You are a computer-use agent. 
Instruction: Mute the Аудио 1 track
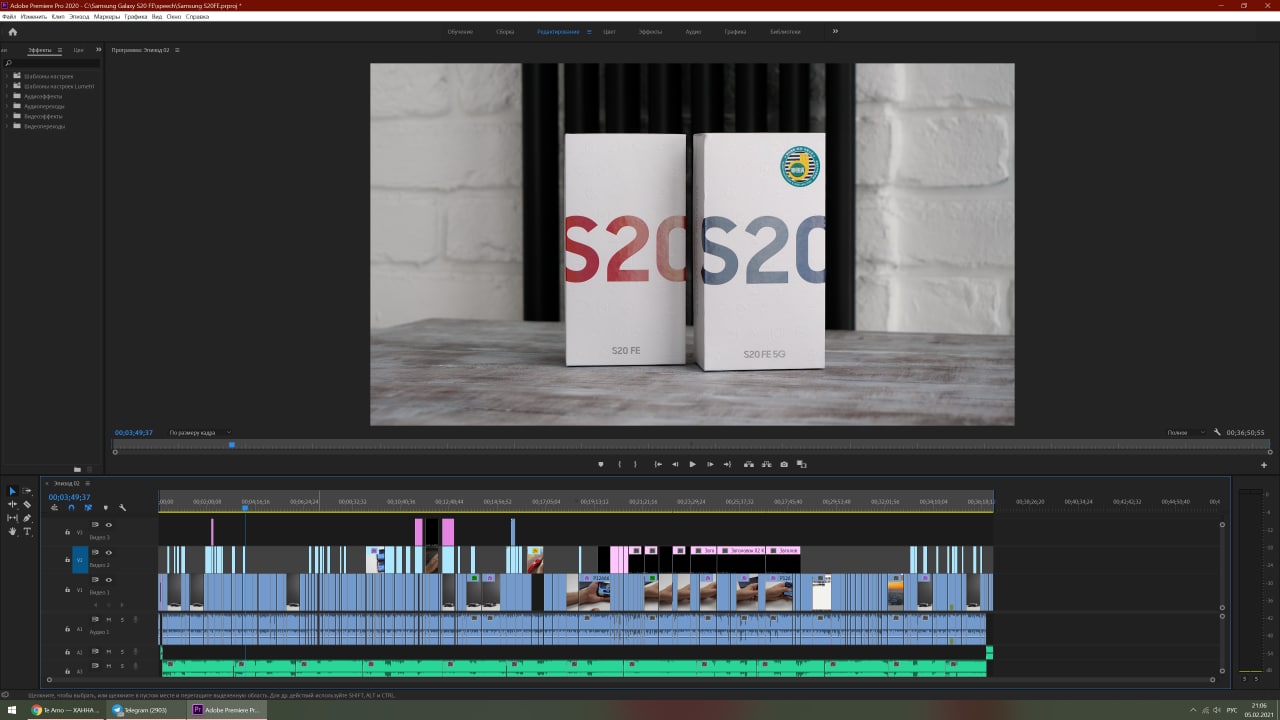109,620
